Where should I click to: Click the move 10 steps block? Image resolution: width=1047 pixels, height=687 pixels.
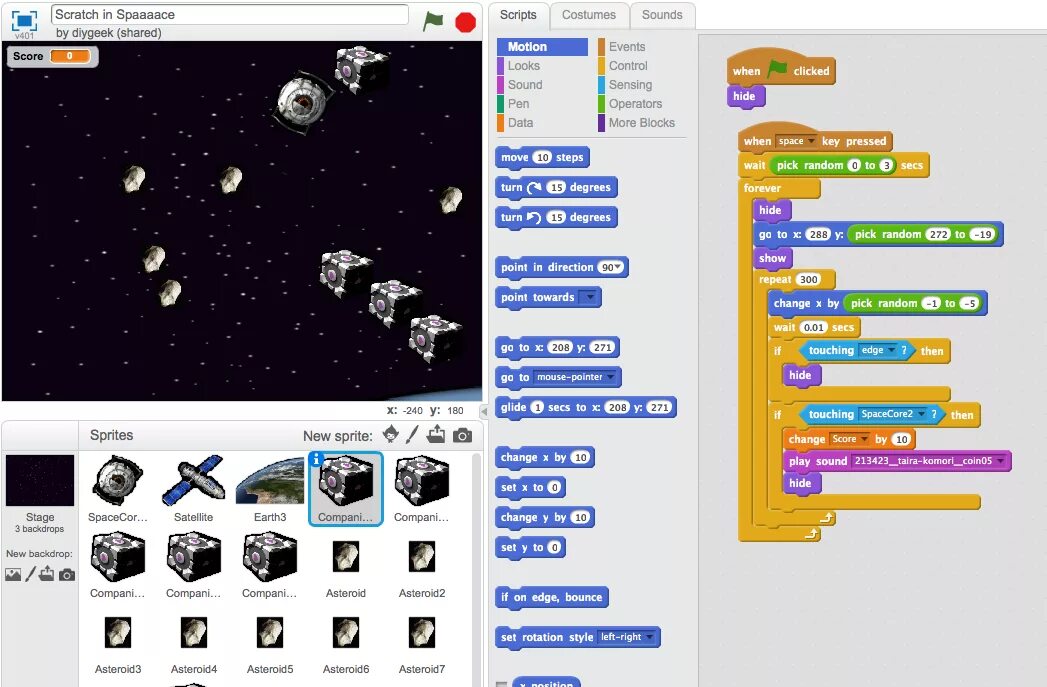click(x=542, y=158)
